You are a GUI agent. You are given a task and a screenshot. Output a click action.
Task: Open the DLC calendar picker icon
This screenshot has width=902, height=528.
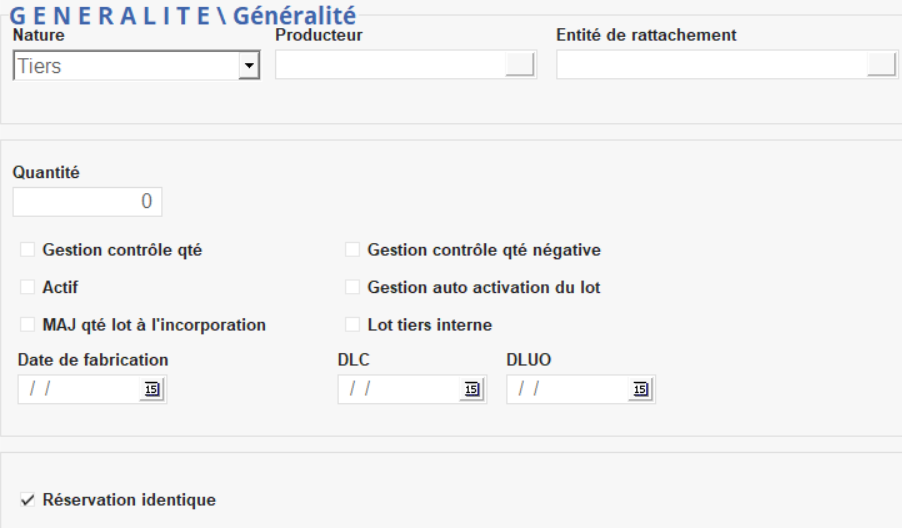[472, 390]
